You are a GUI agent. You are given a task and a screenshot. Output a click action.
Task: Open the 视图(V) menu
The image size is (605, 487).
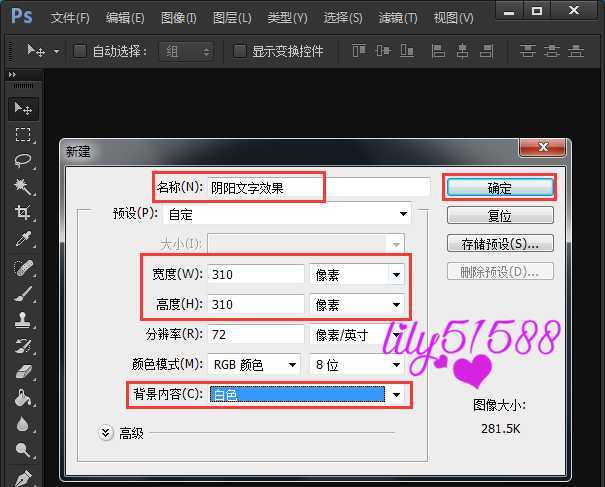click(453, 18)
